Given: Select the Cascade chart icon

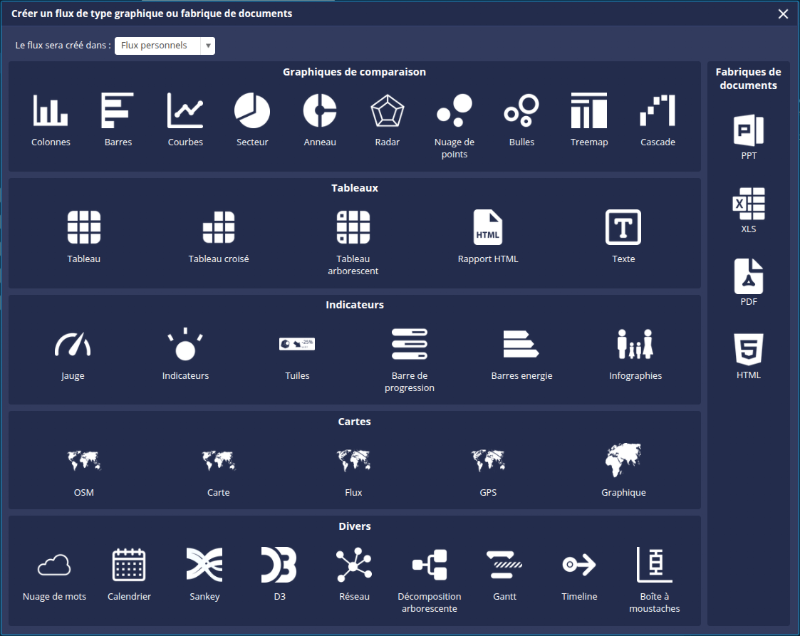Looking at the screenshot, I should coord(657,111).
